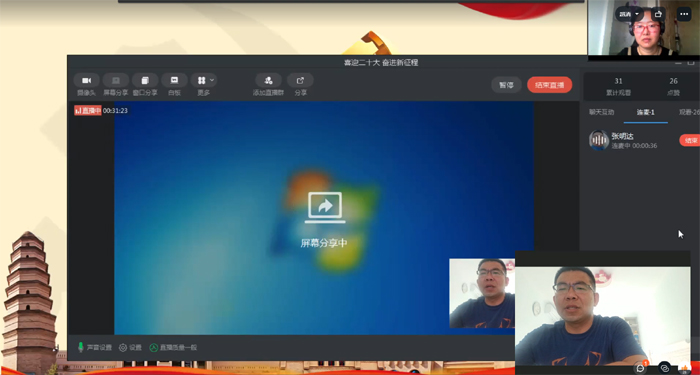Pause the live stream (暂停)

506,85
